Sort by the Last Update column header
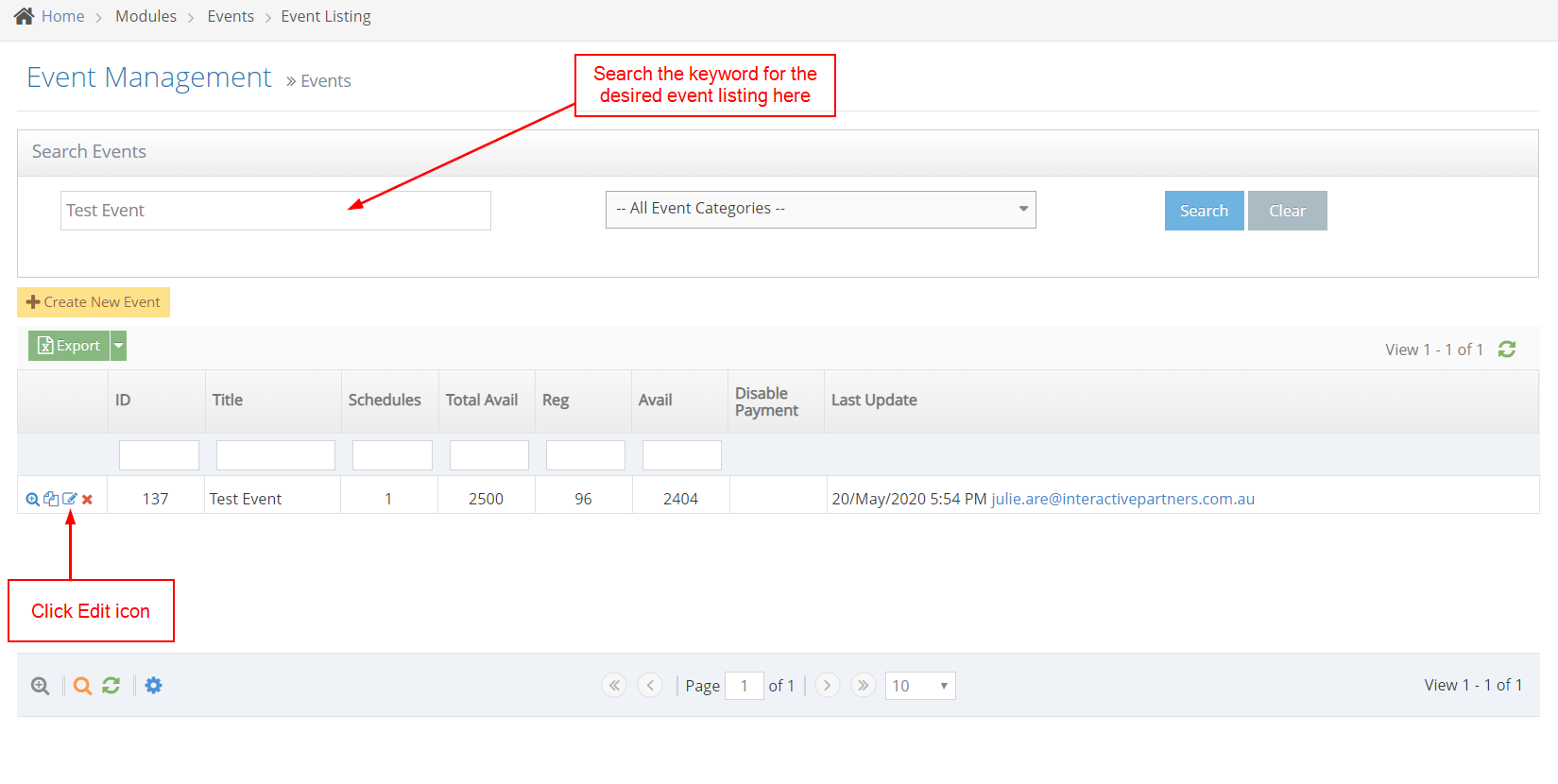The image size is (1558, 784). coord(874,401)
